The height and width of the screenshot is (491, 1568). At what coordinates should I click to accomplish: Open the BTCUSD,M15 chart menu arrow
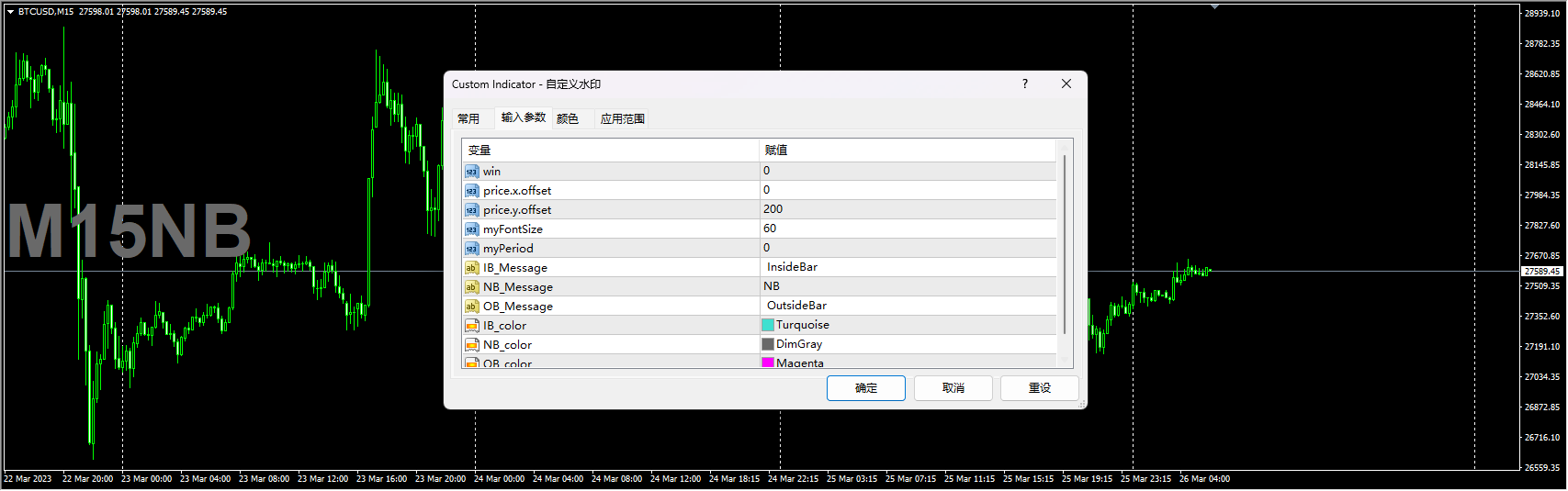pyautogui.click(x=10, y=12)
